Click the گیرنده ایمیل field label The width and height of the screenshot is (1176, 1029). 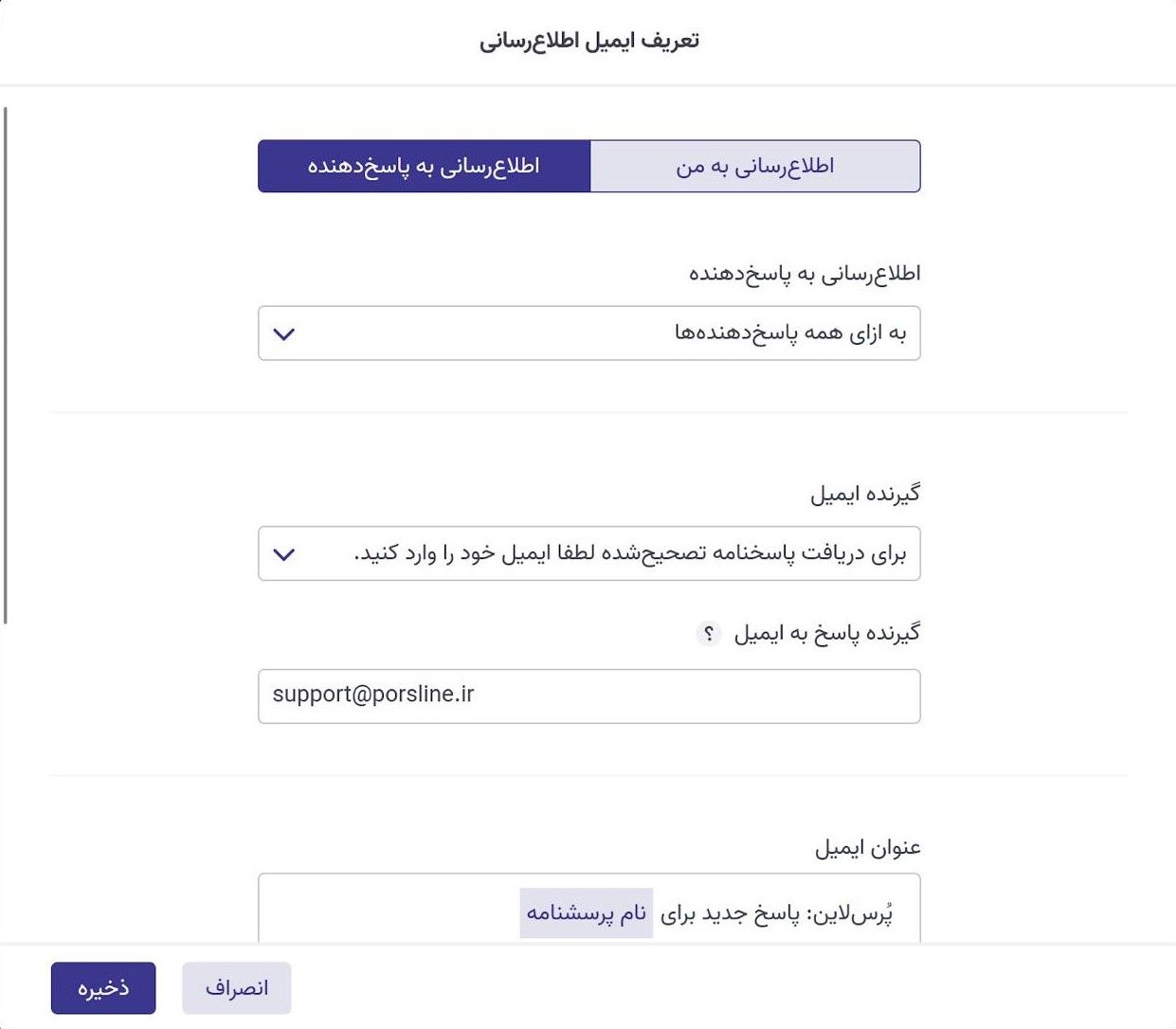[864, 495]
